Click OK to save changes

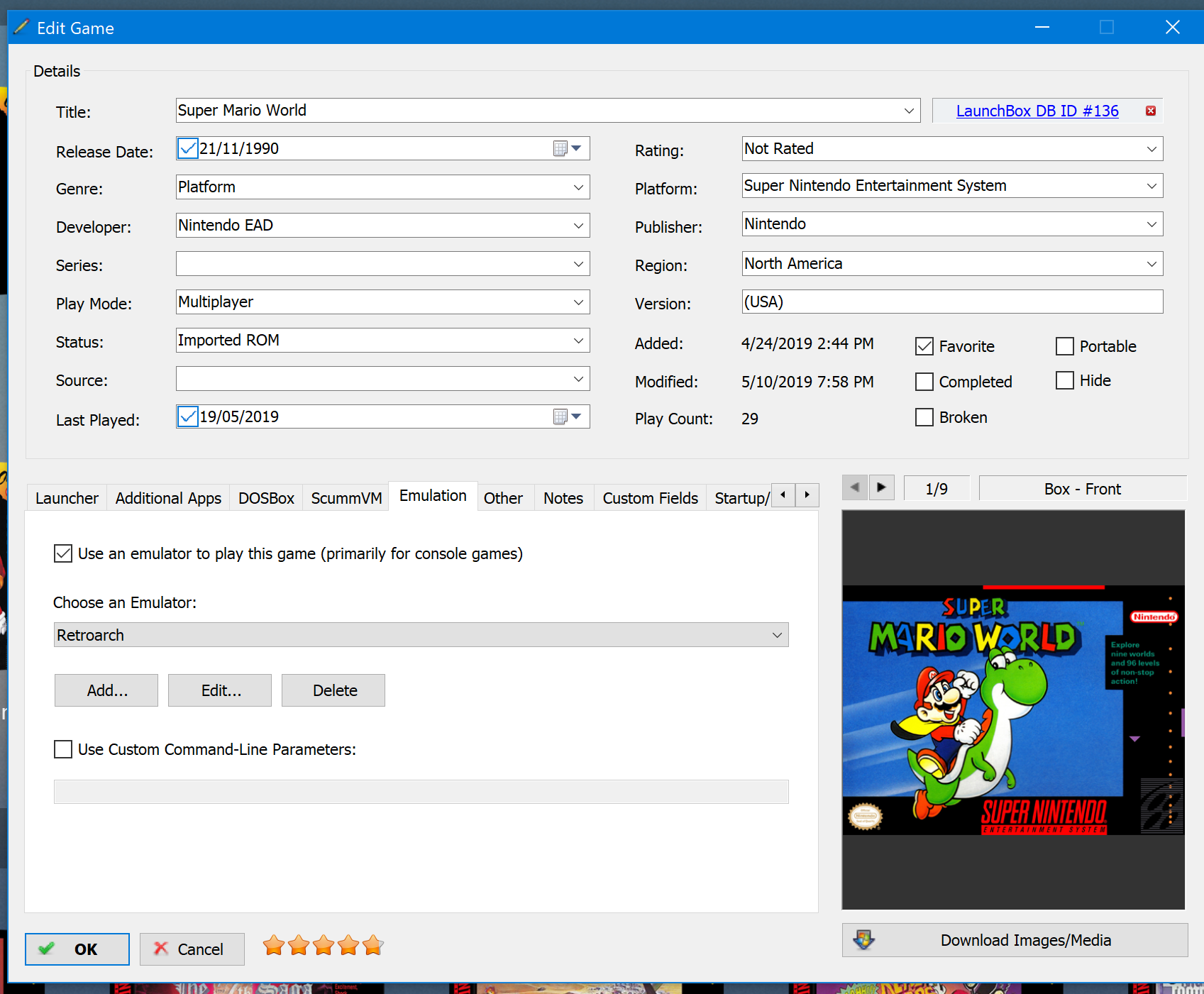coord(77,949)
